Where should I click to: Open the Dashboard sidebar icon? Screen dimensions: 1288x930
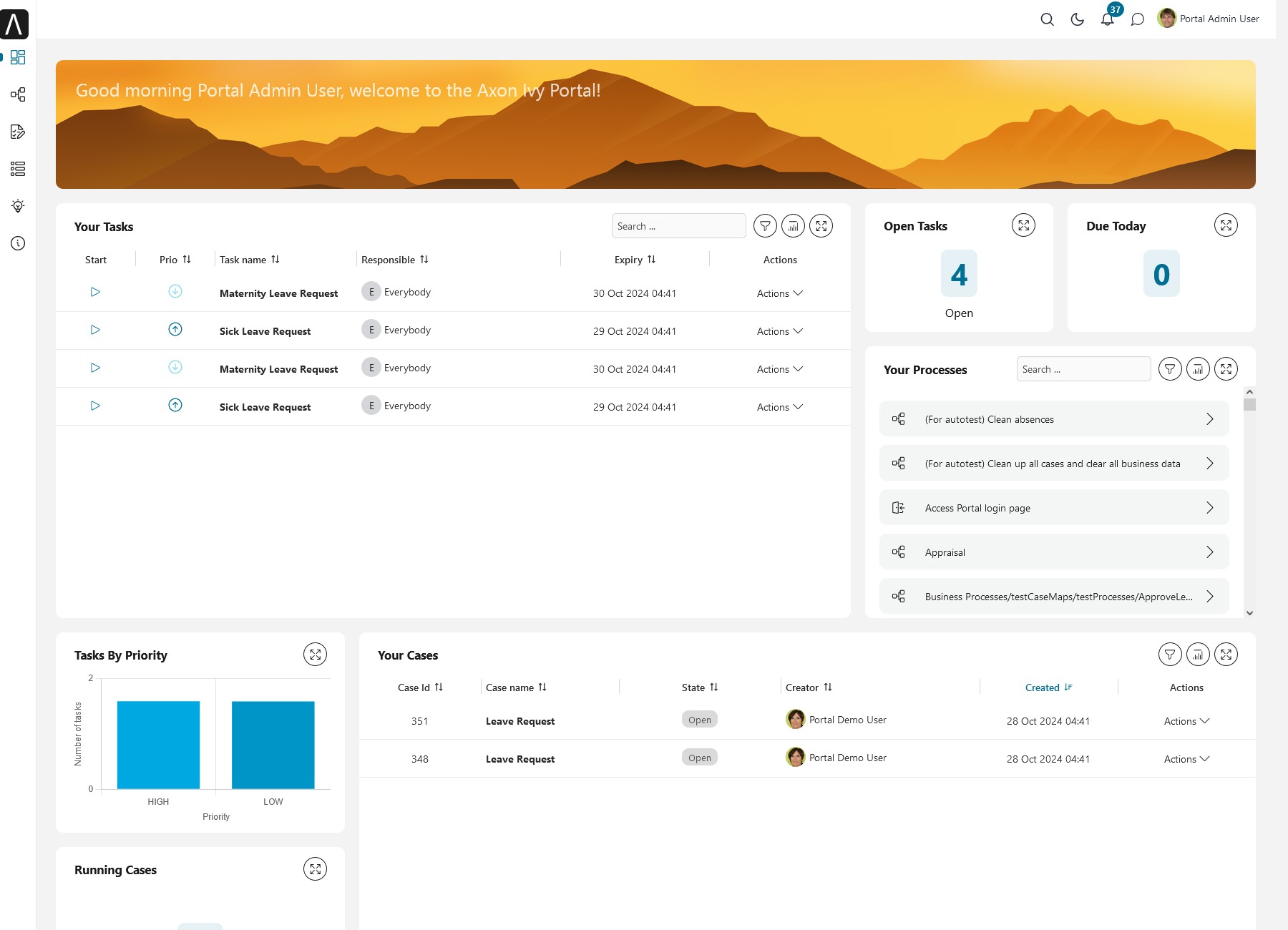[x=18, y=57]
